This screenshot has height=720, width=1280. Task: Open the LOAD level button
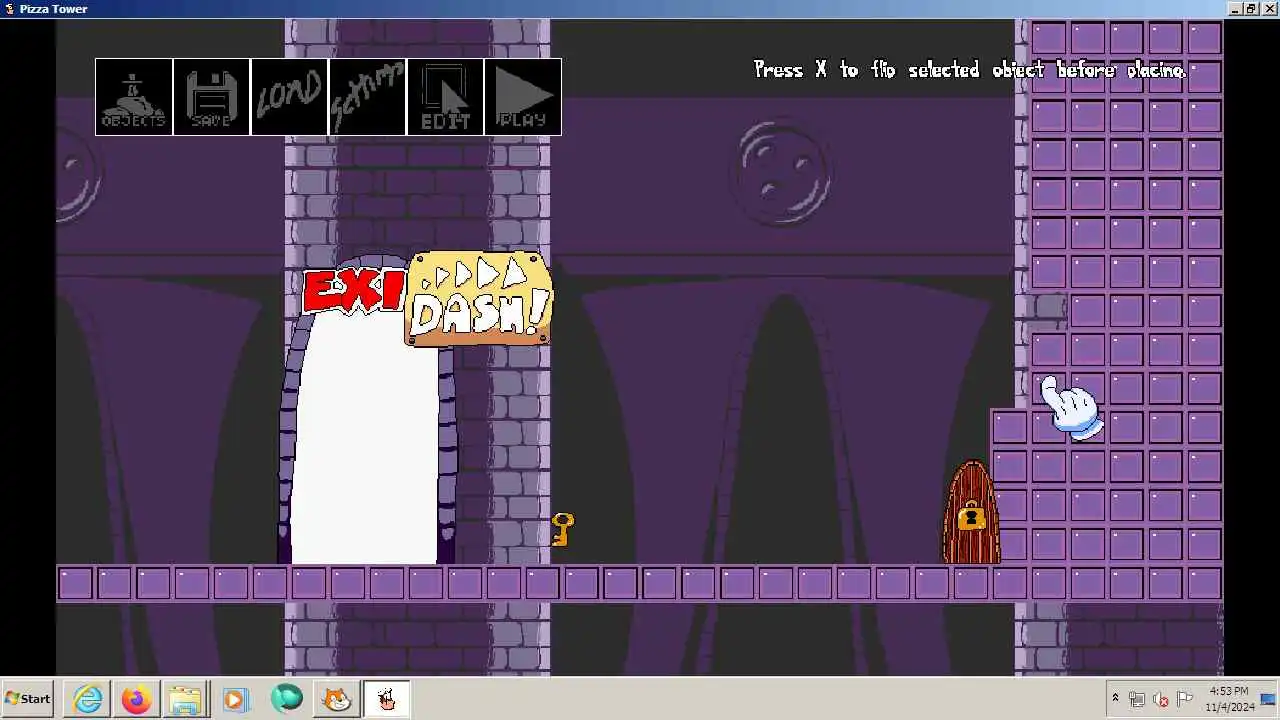pos(289,97)
